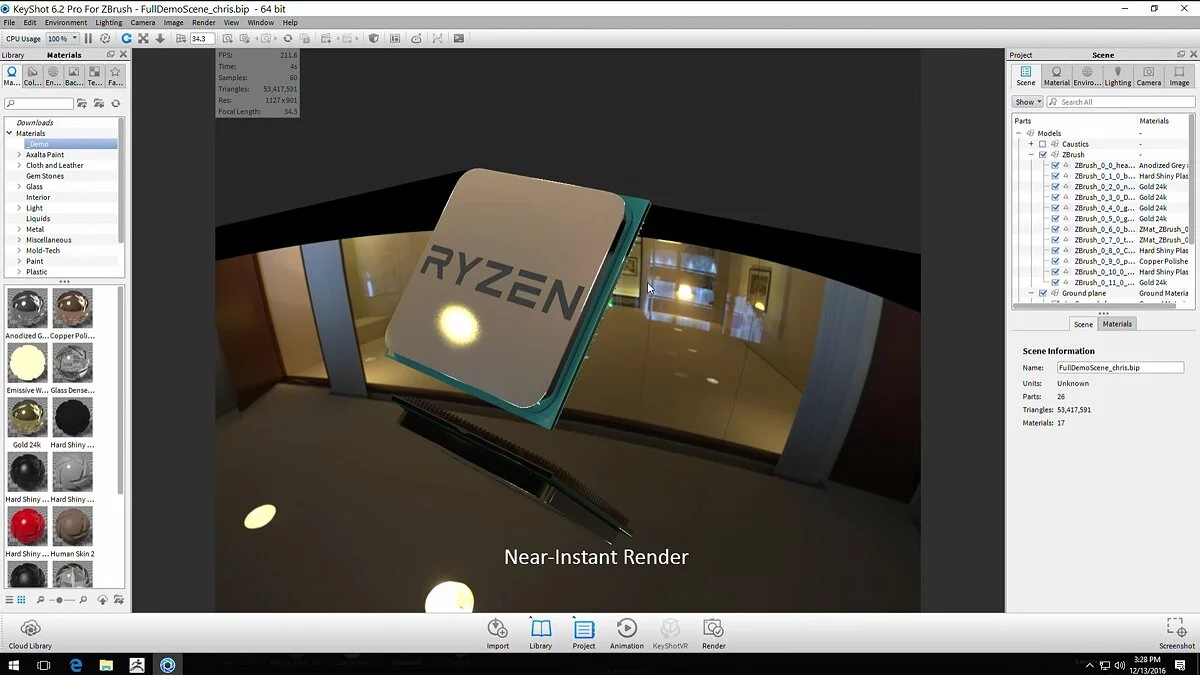Switch to the Materials sub-tab below scene tree
Image resolution: width=1200 pixels, height=675 pixels.
(1117, 324)
